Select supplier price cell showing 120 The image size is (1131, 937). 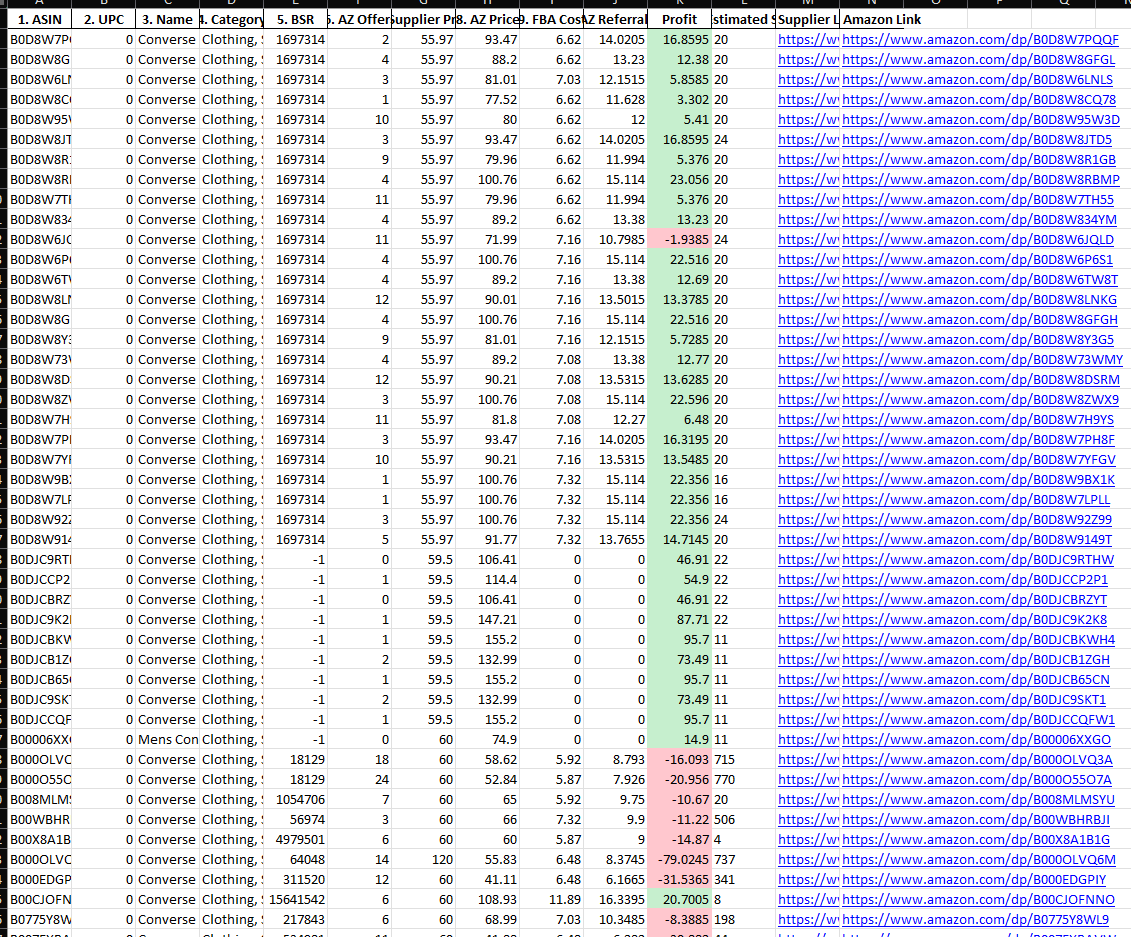pos(423,860)
